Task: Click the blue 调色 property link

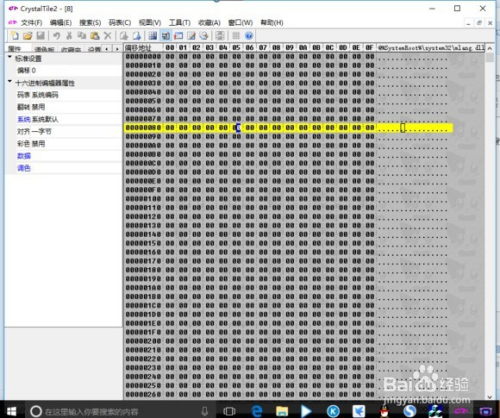Action: 24,168
